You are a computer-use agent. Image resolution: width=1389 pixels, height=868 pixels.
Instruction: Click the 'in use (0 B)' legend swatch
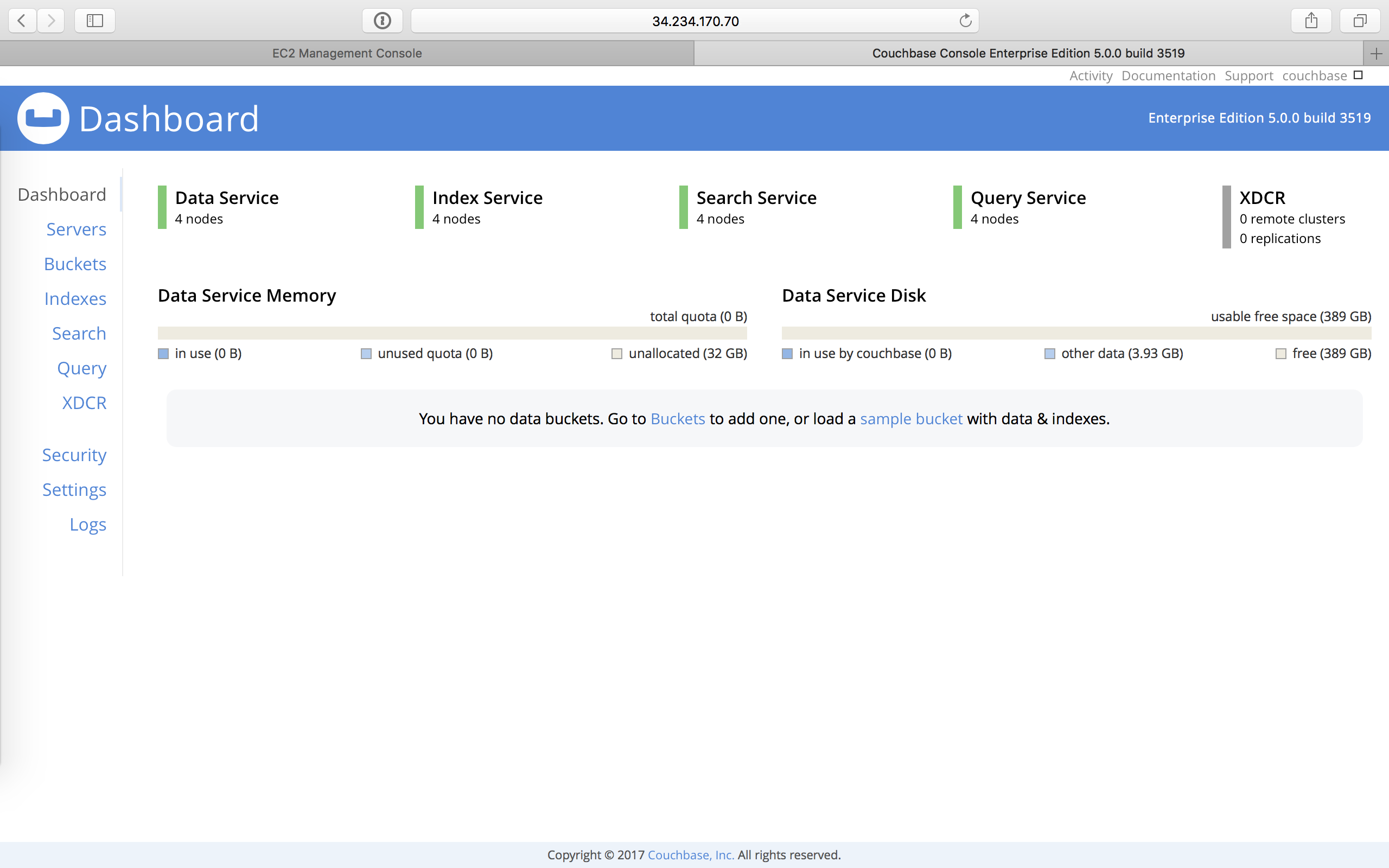coord(163,354)
